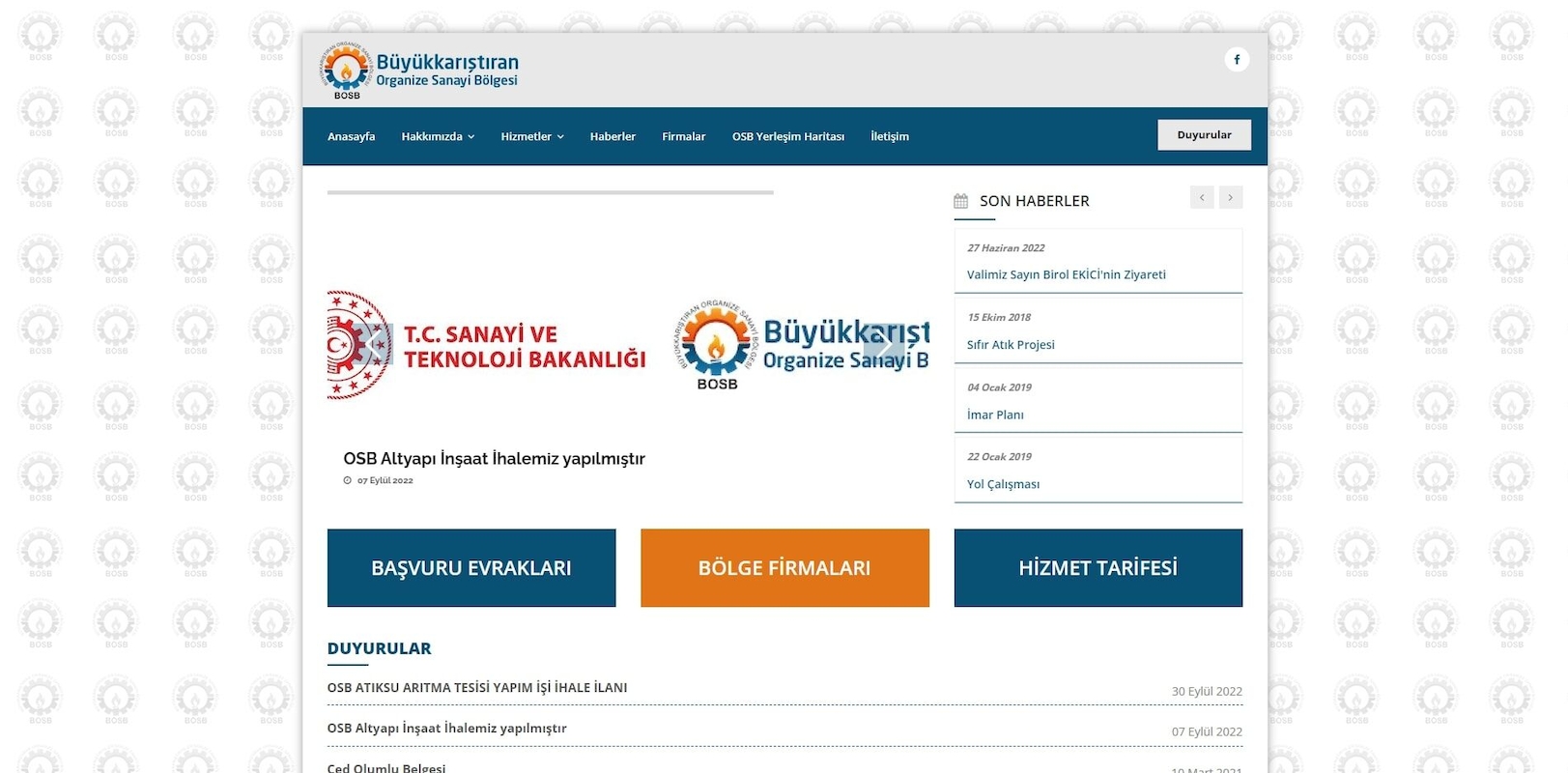Click the slider's previous arrow

[x=373, y=344]
